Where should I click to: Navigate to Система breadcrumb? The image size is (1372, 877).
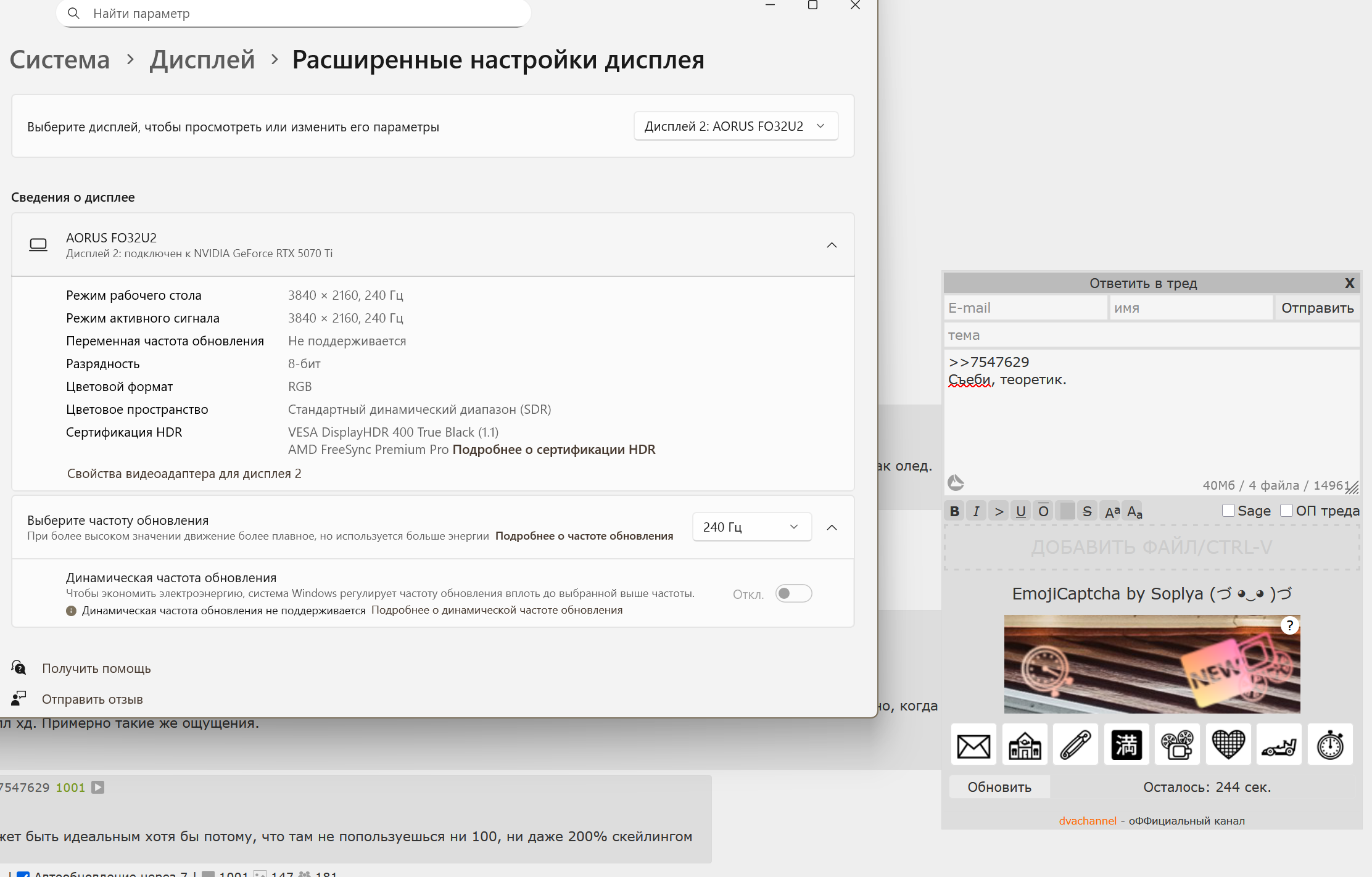(60, 60)
